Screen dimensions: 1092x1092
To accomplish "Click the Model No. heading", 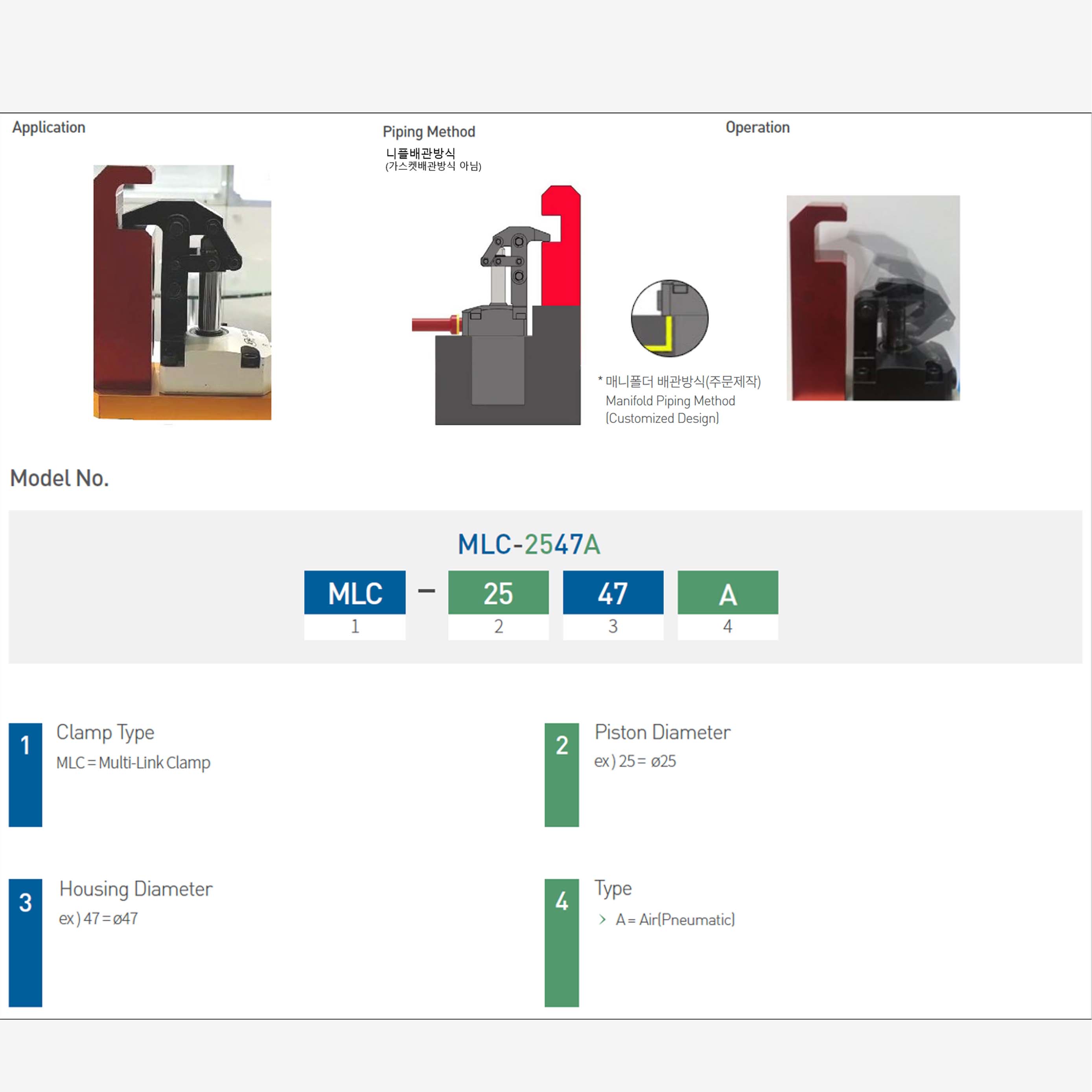I will point(59,478).
